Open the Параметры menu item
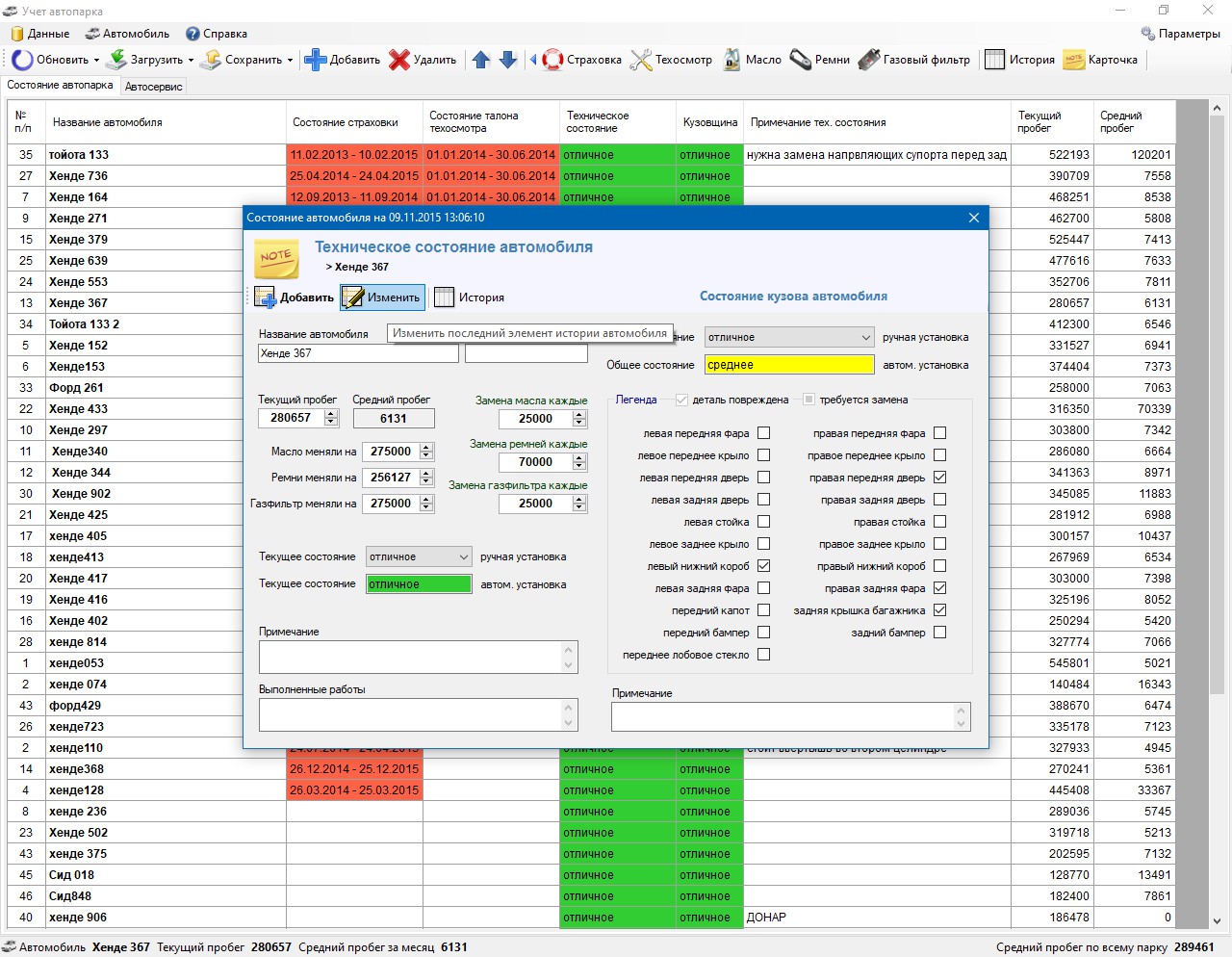 (1181, 34)
